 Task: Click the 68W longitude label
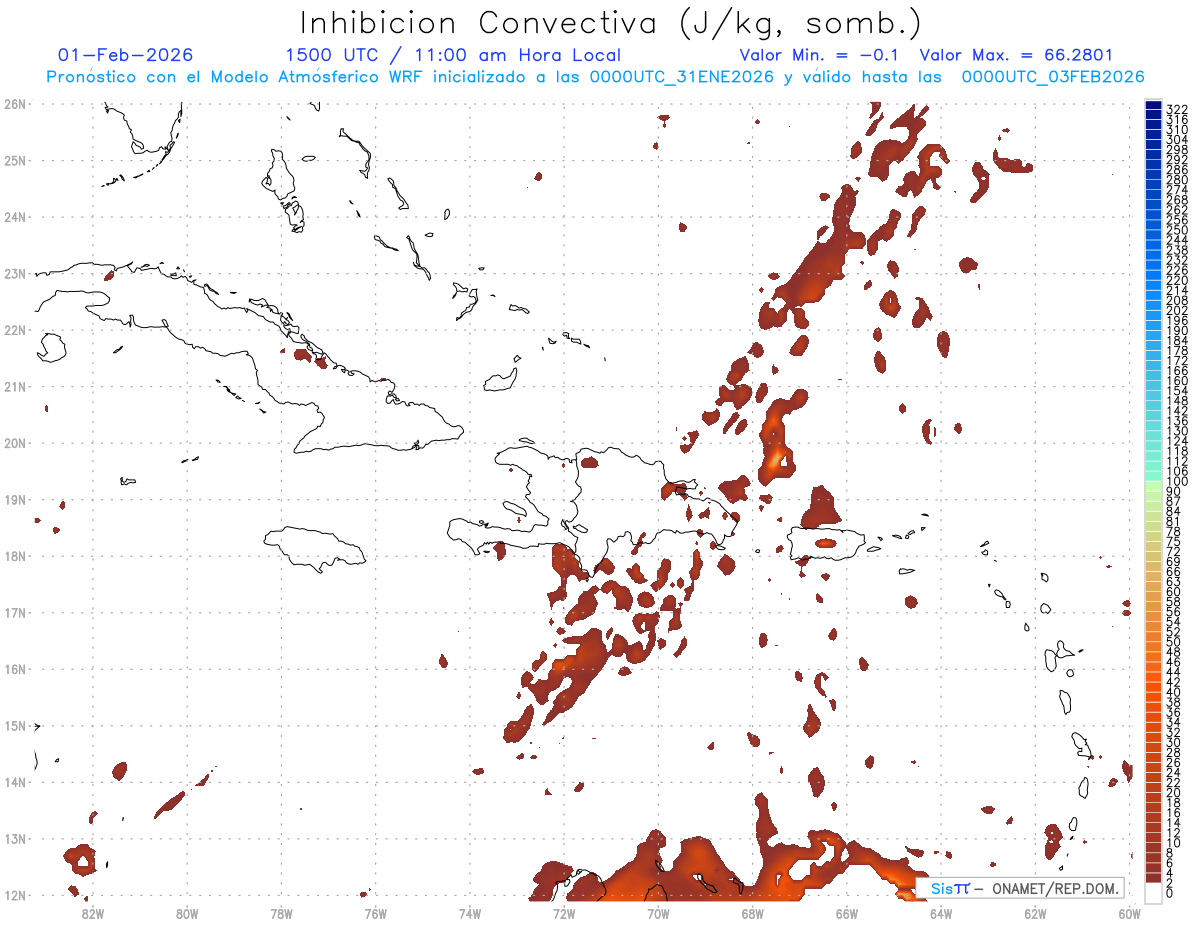[752, 913]
